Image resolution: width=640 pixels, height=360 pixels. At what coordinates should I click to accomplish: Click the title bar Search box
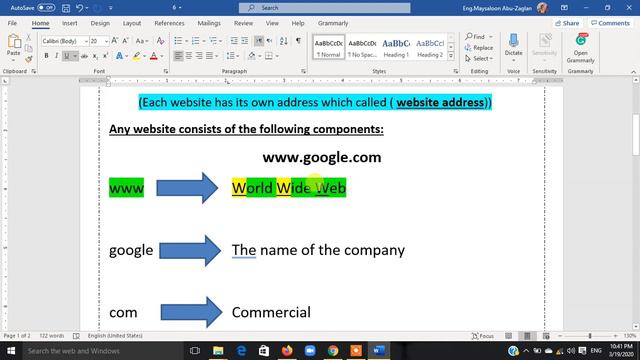324,8
